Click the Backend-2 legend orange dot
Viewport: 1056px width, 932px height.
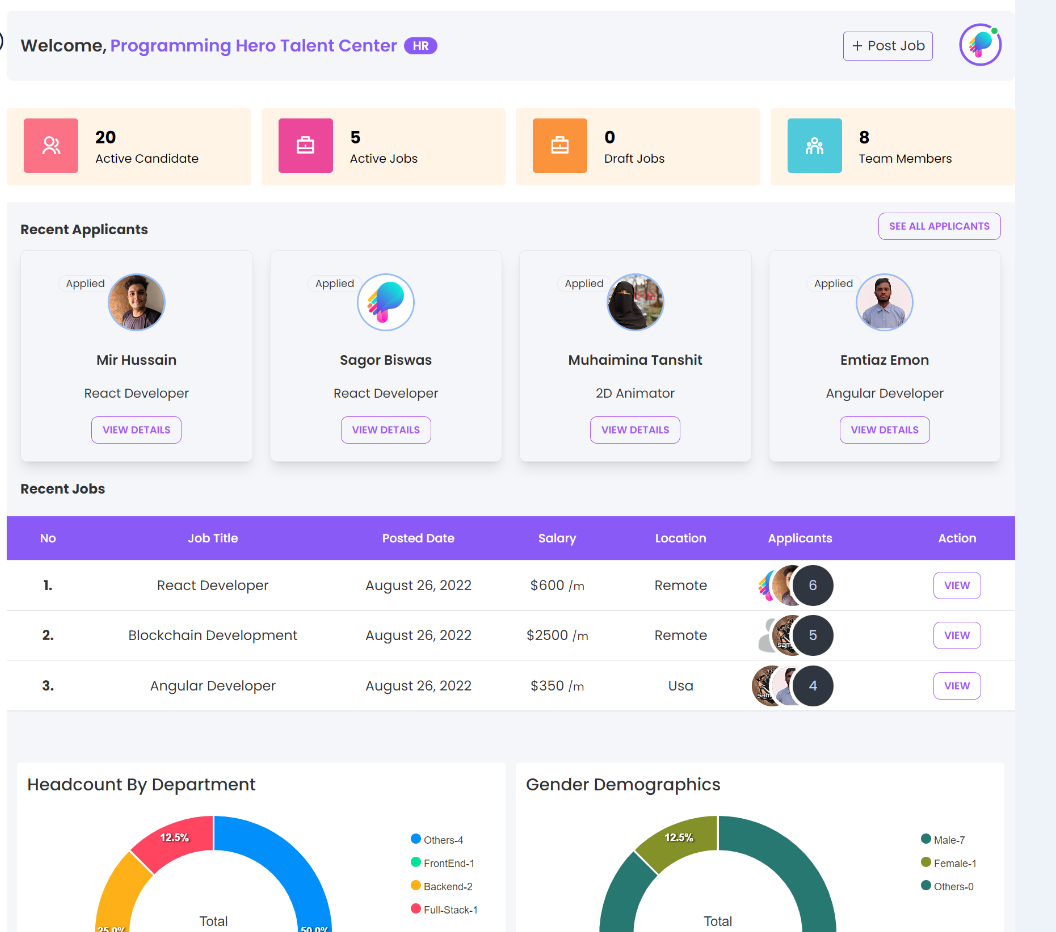click(416, 886)
